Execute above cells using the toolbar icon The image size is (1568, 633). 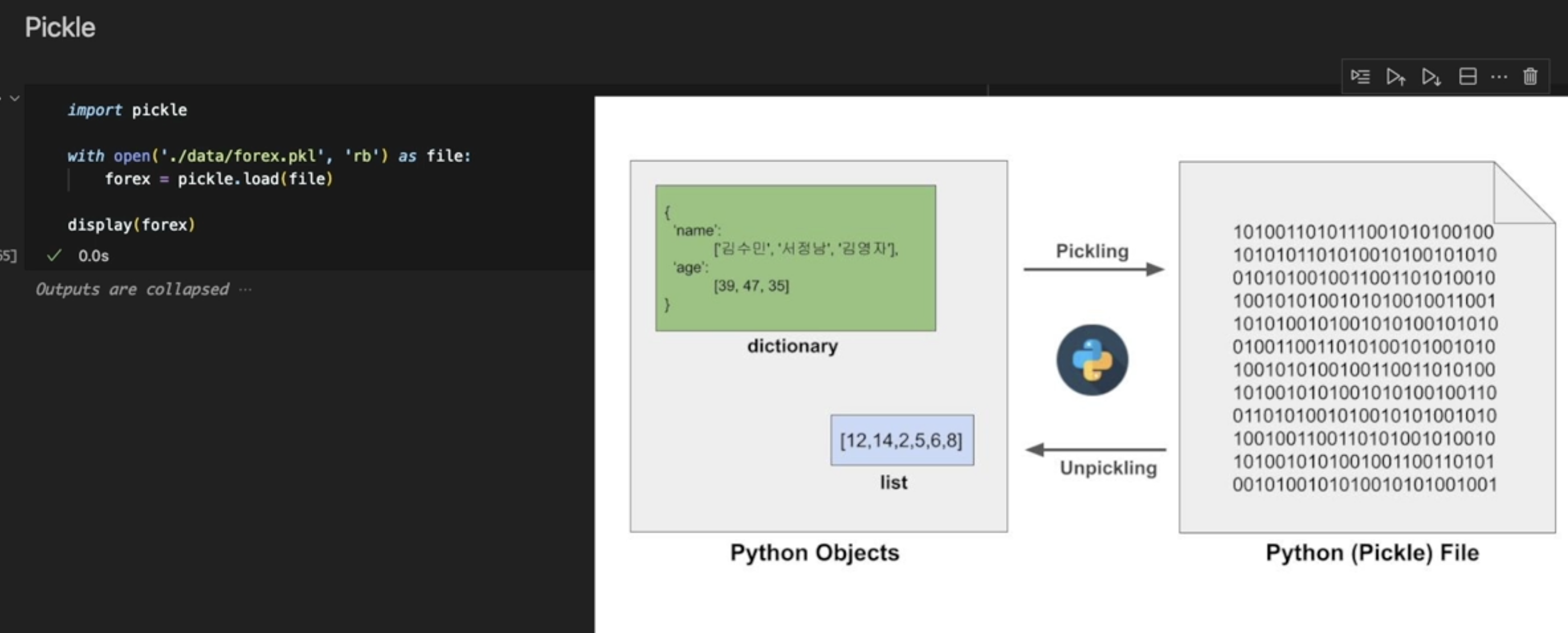tap(1395, 77)
